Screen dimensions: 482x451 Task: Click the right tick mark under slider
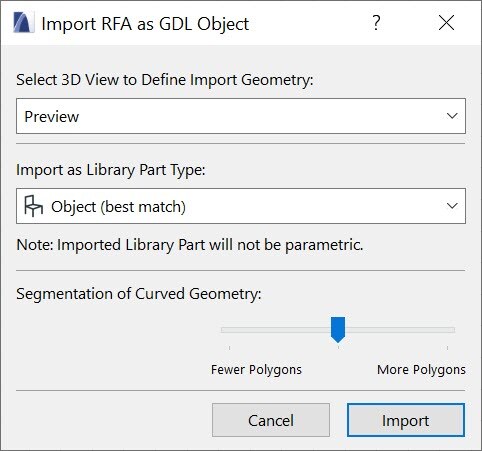(447, 348)
